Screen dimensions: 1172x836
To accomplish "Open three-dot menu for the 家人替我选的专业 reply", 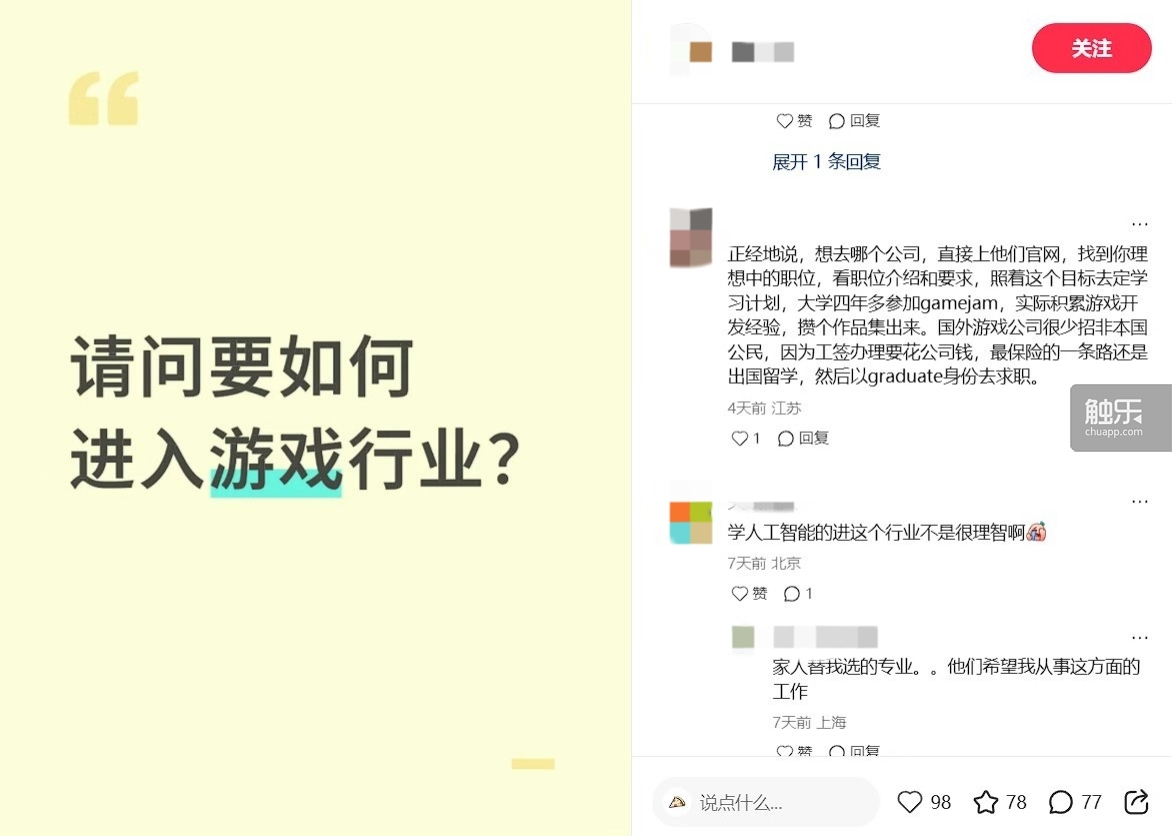I will 1139,637.
